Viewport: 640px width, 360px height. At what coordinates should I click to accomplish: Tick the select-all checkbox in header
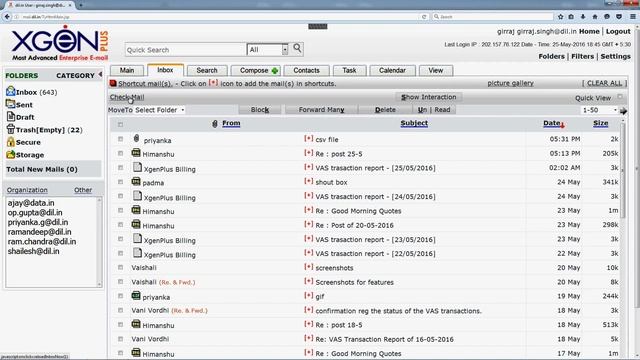coord(120,124)
